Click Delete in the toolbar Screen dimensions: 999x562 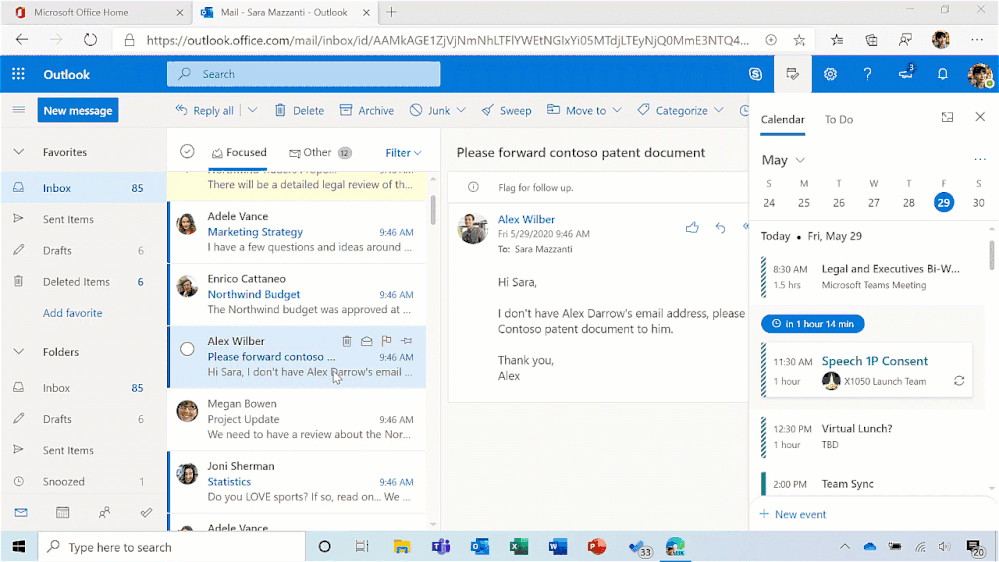[299, 110]
